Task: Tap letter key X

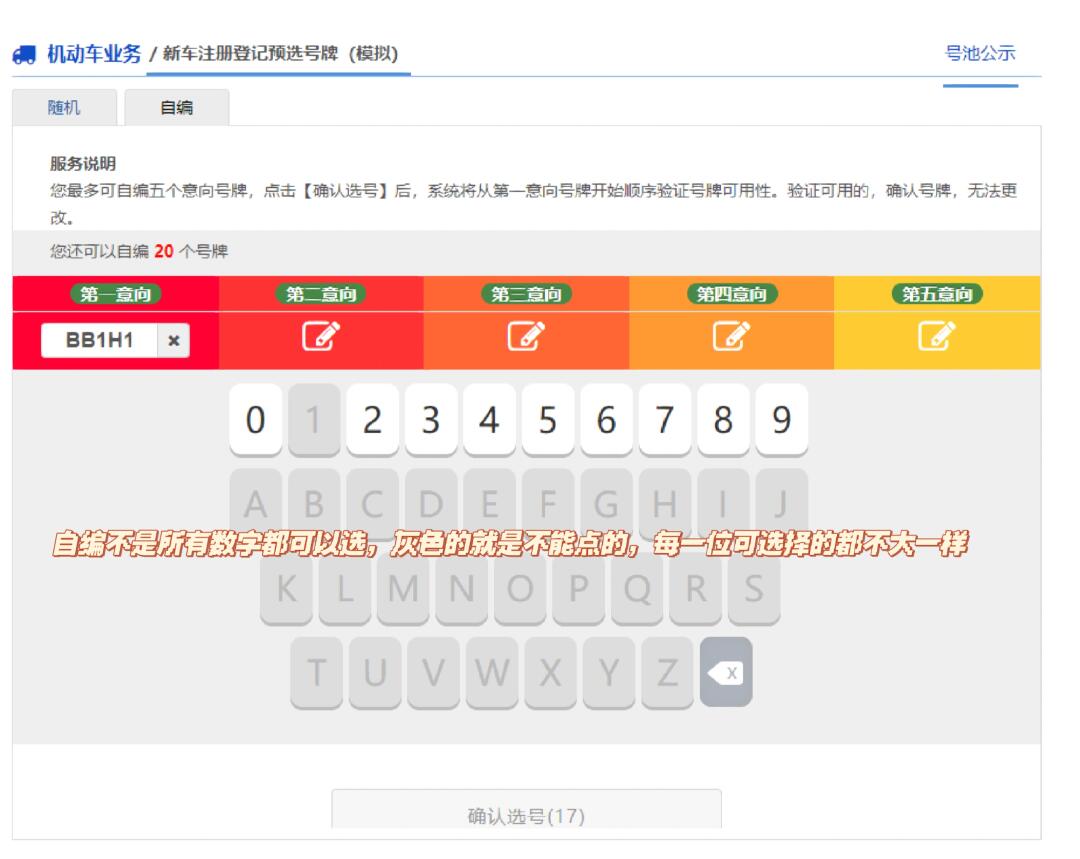Action: pyautogui.click(x=550, y=672)
